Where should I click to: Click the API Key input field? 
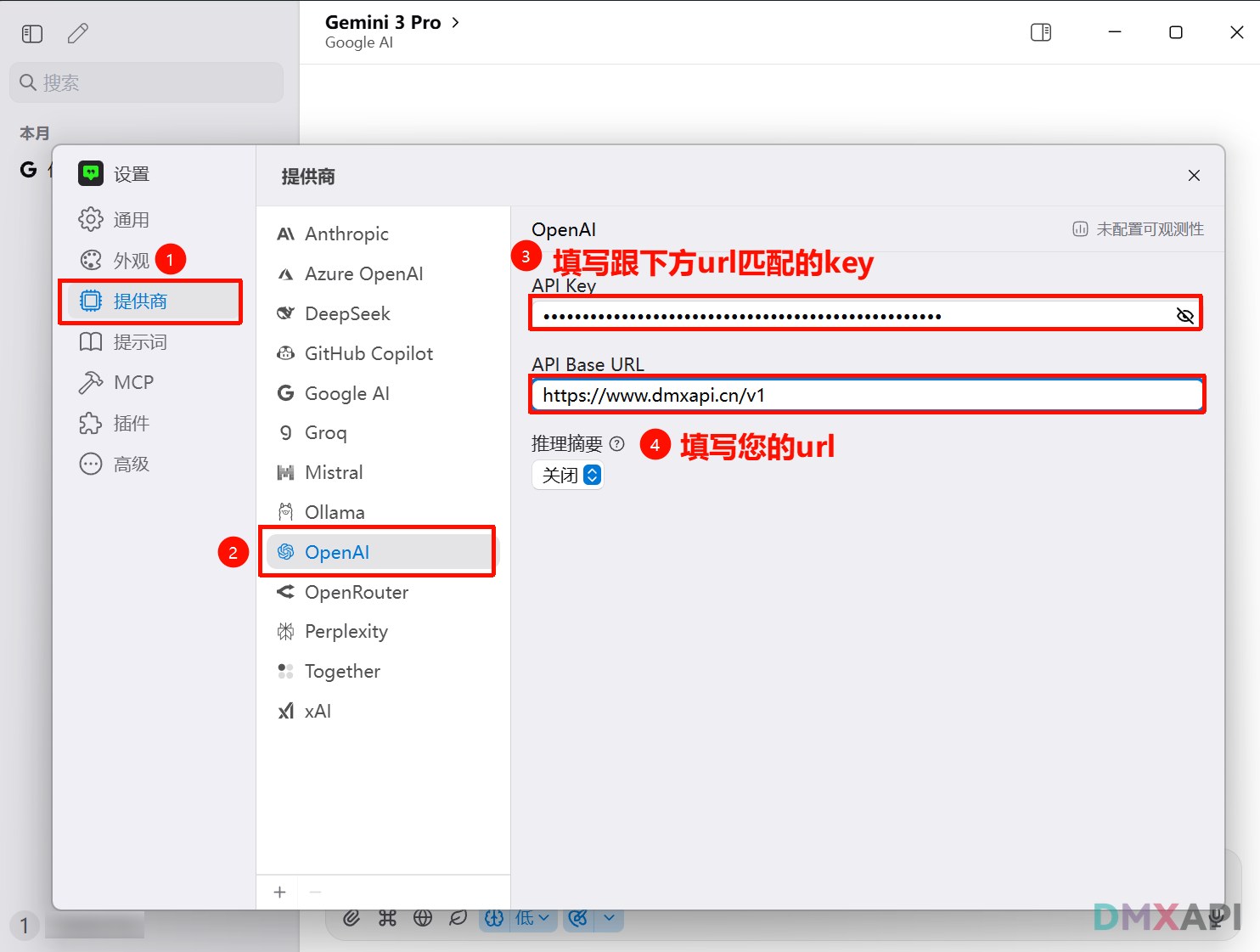click(849, 316)
